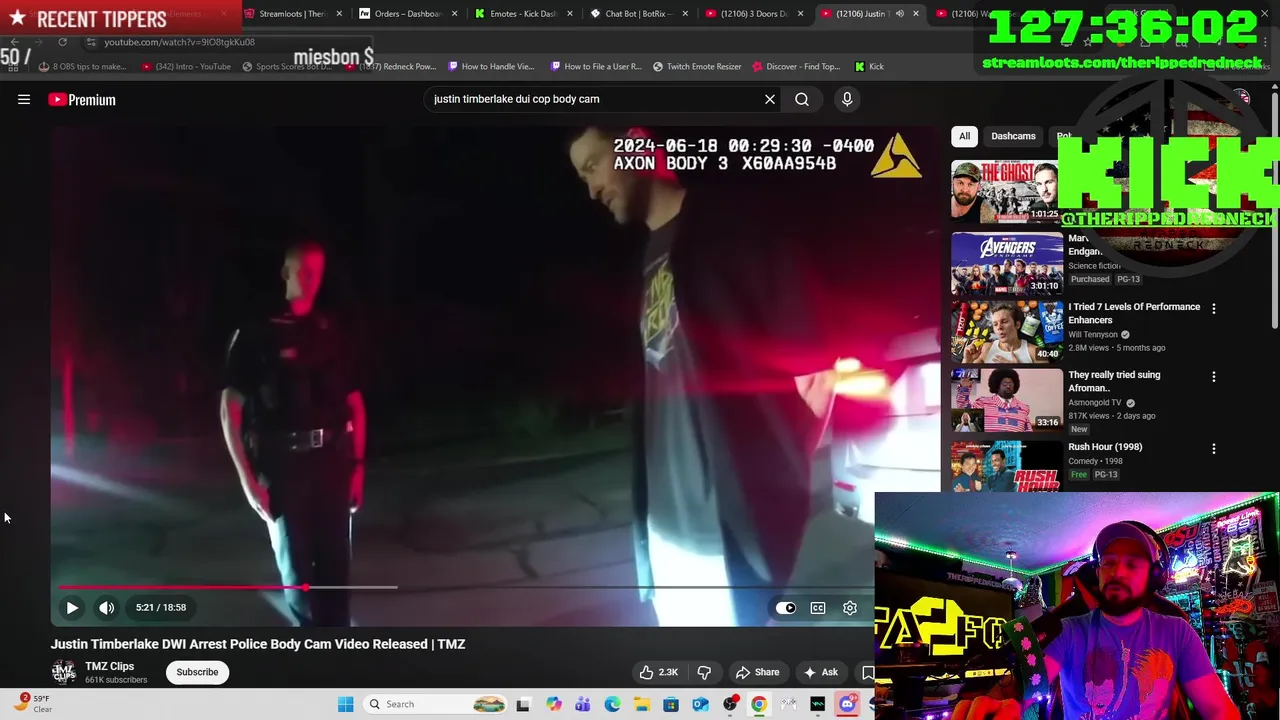Mute the video volume speaker icon
This screenshot has height=720, width=1280.
click(x=107, y=607)
